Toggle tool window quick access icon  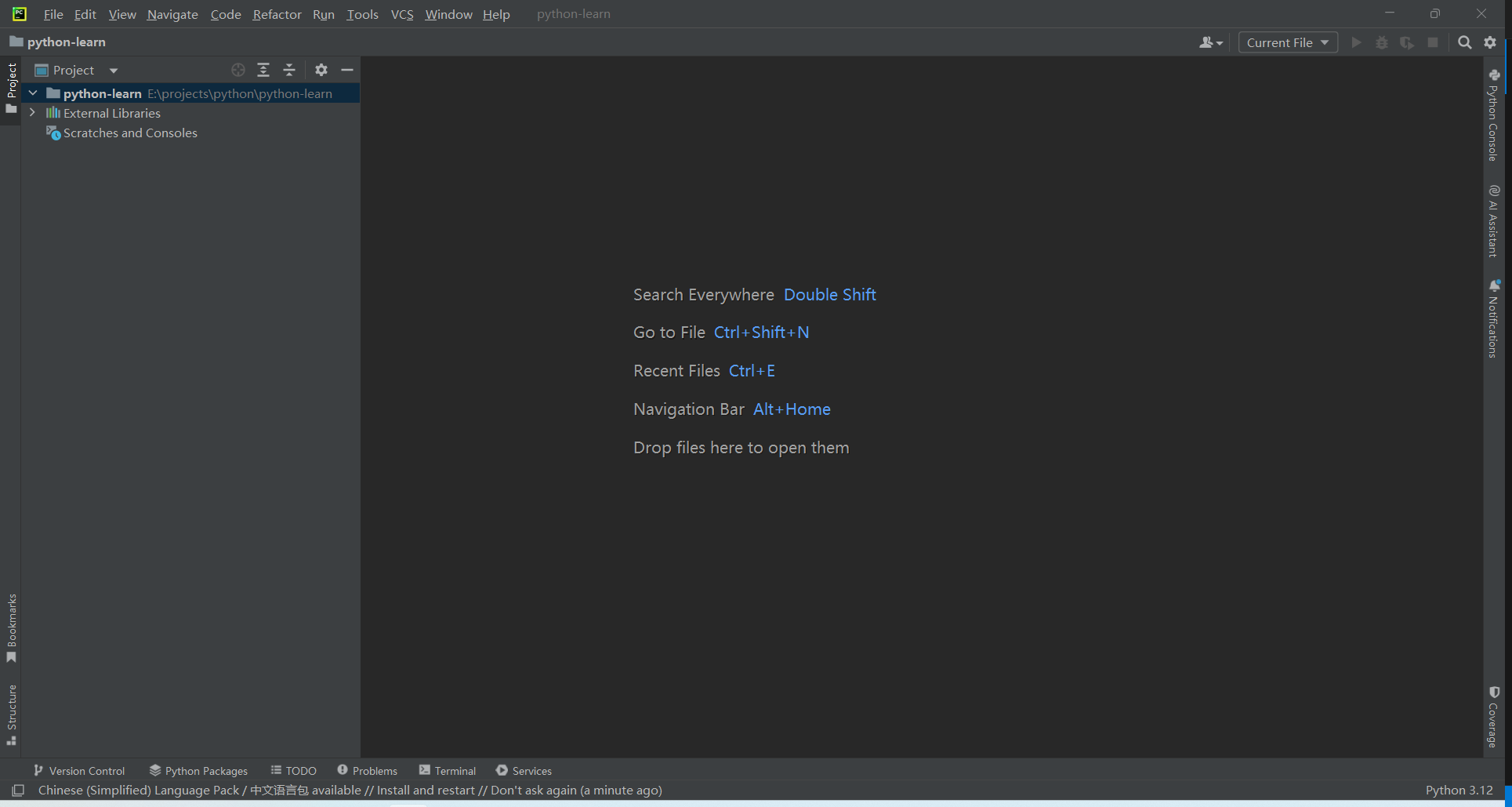(18, 790)
